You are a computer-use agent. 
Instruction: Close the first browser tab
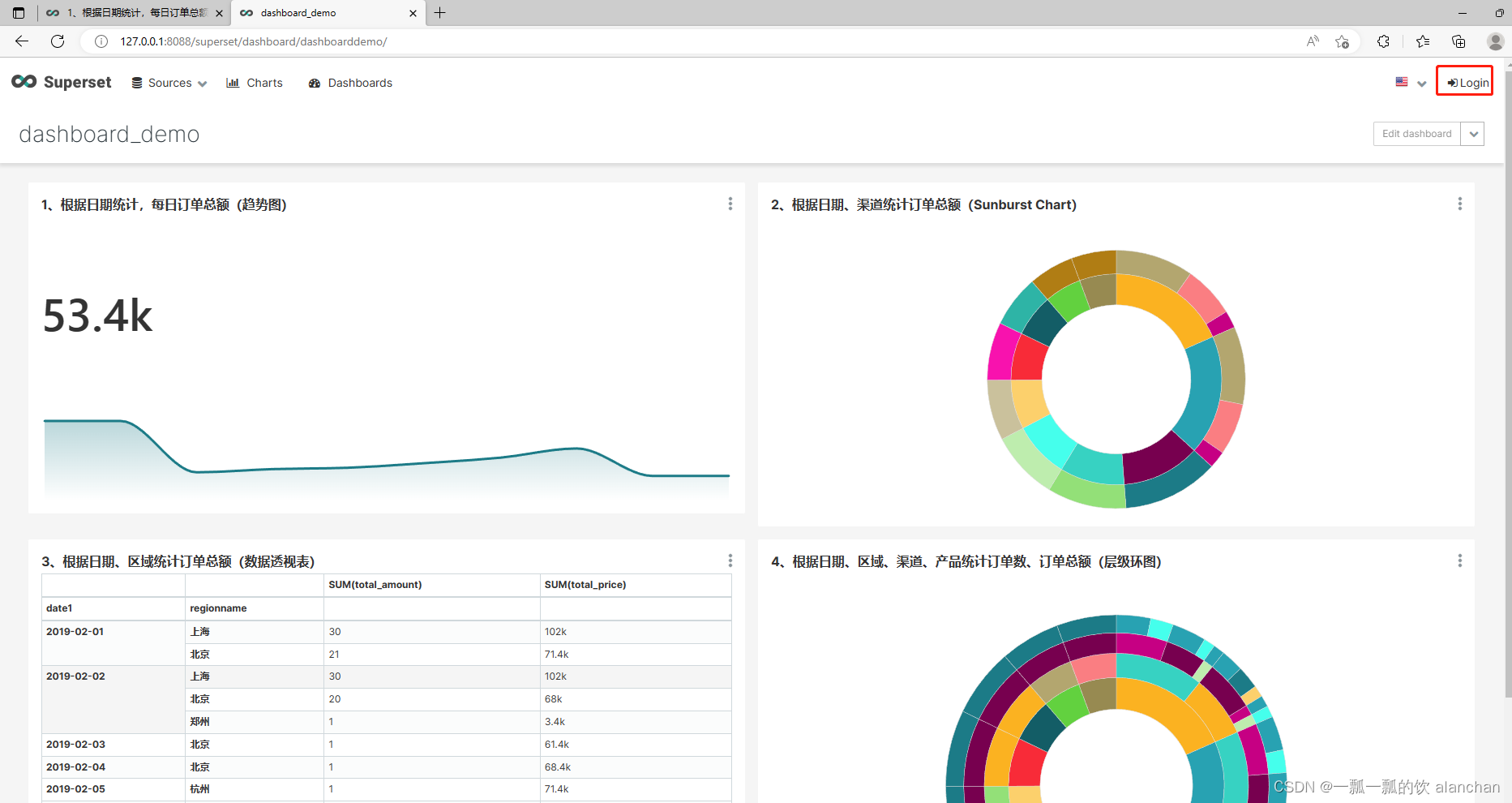point(220,13)
